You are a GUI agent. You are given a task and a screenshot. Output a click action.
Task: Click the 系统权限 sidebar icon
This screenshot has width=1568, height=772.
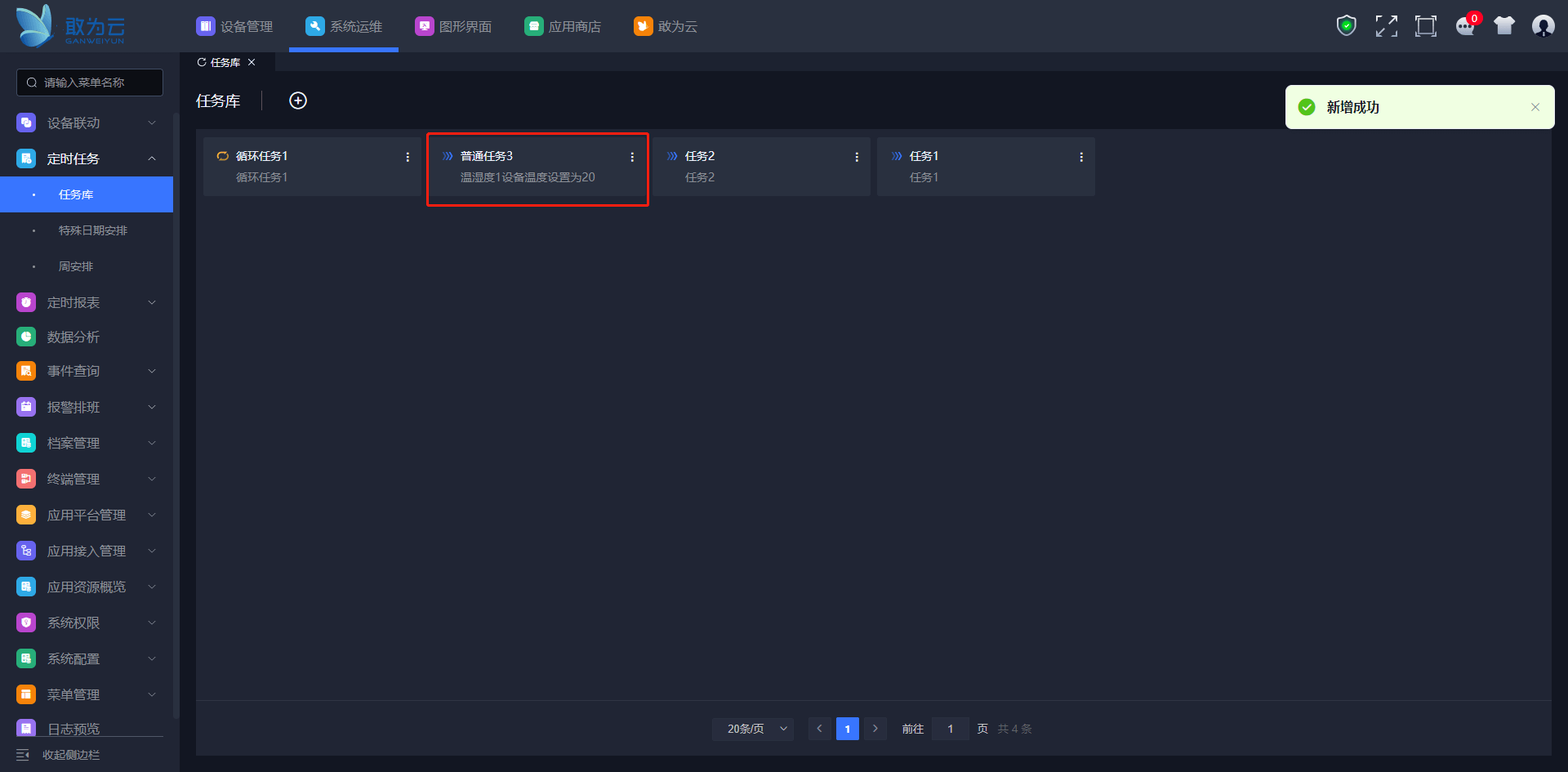click(x=26, y=623)
